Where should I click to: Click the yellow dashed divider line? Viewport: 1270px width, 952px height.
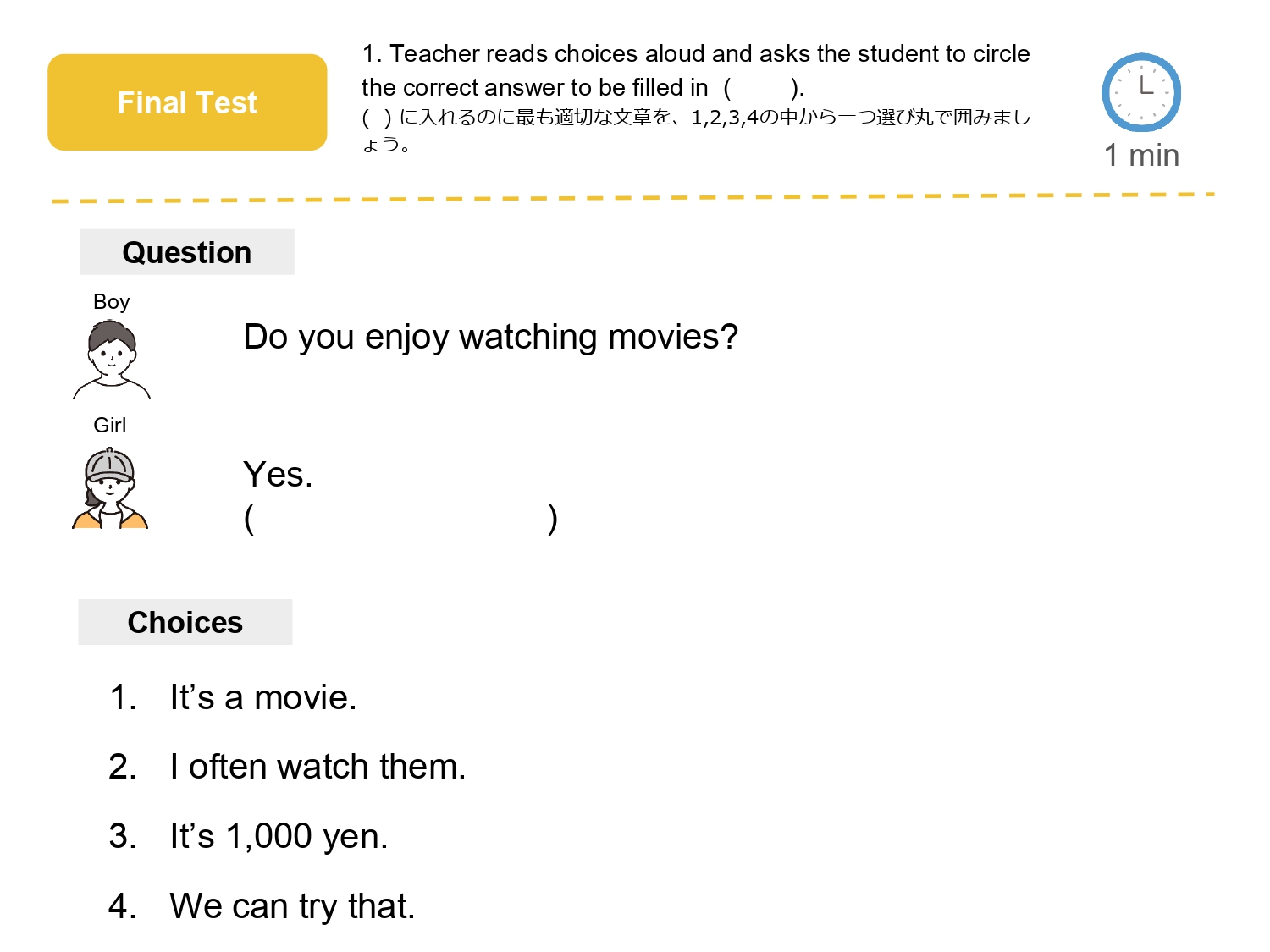coord(633,198)
